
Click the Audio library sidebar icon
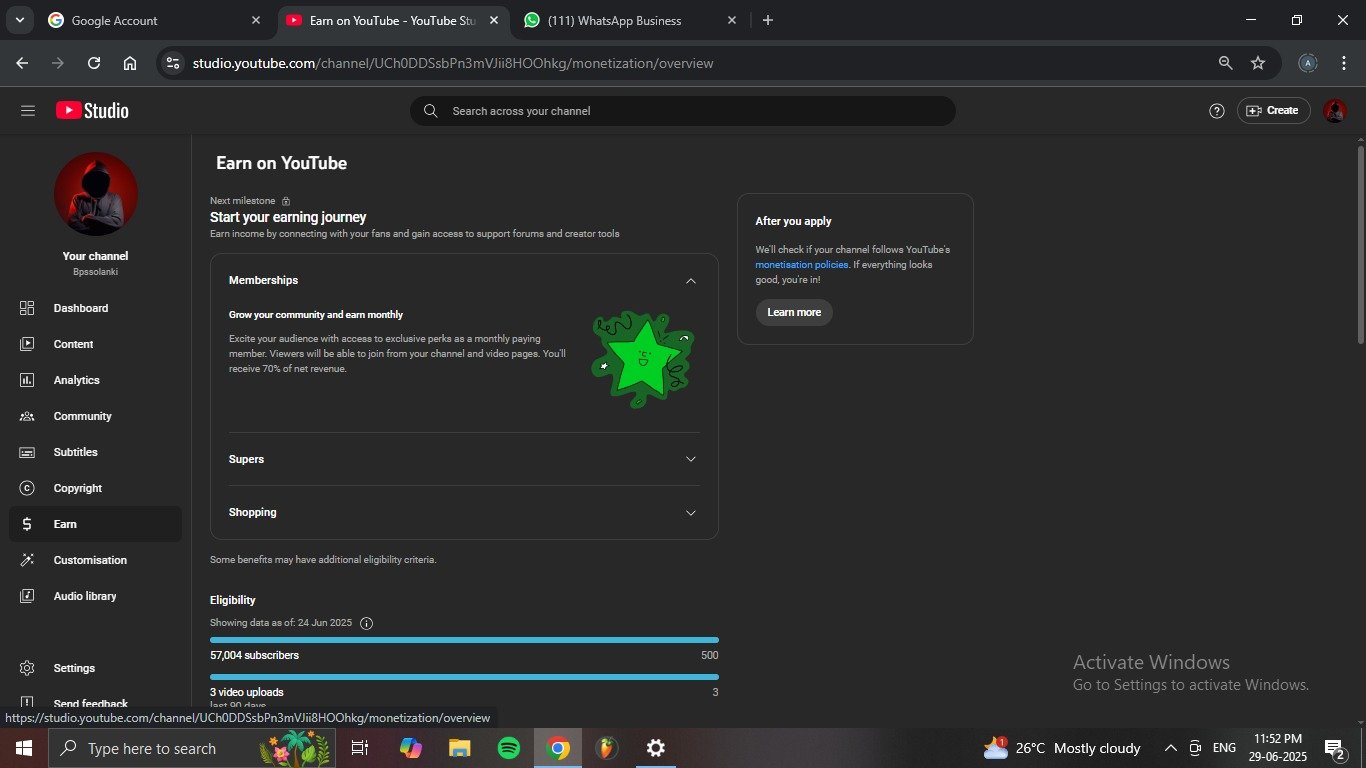(27, 596)
